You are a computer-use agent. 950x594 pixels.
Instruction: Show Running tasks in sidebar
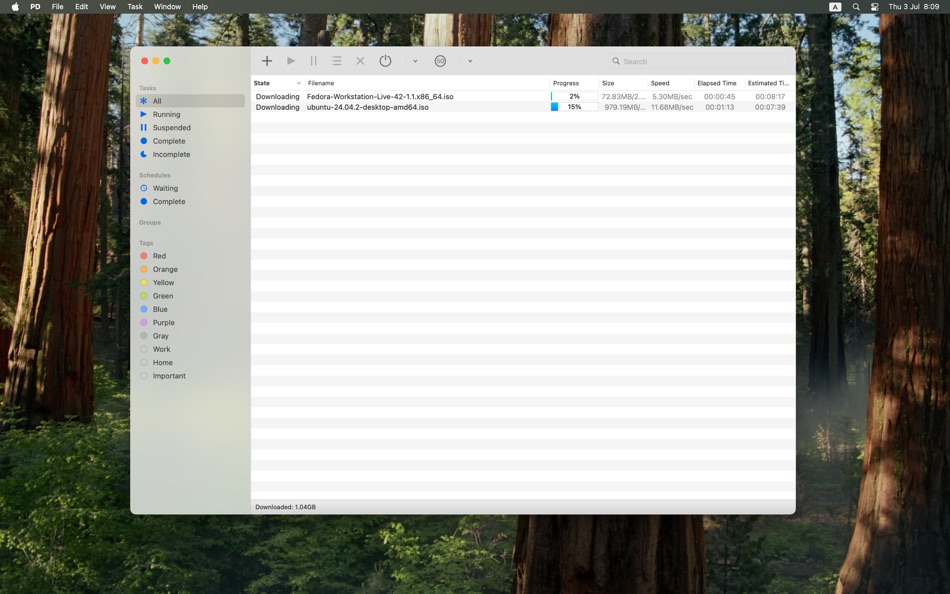(x=191, y=114)
